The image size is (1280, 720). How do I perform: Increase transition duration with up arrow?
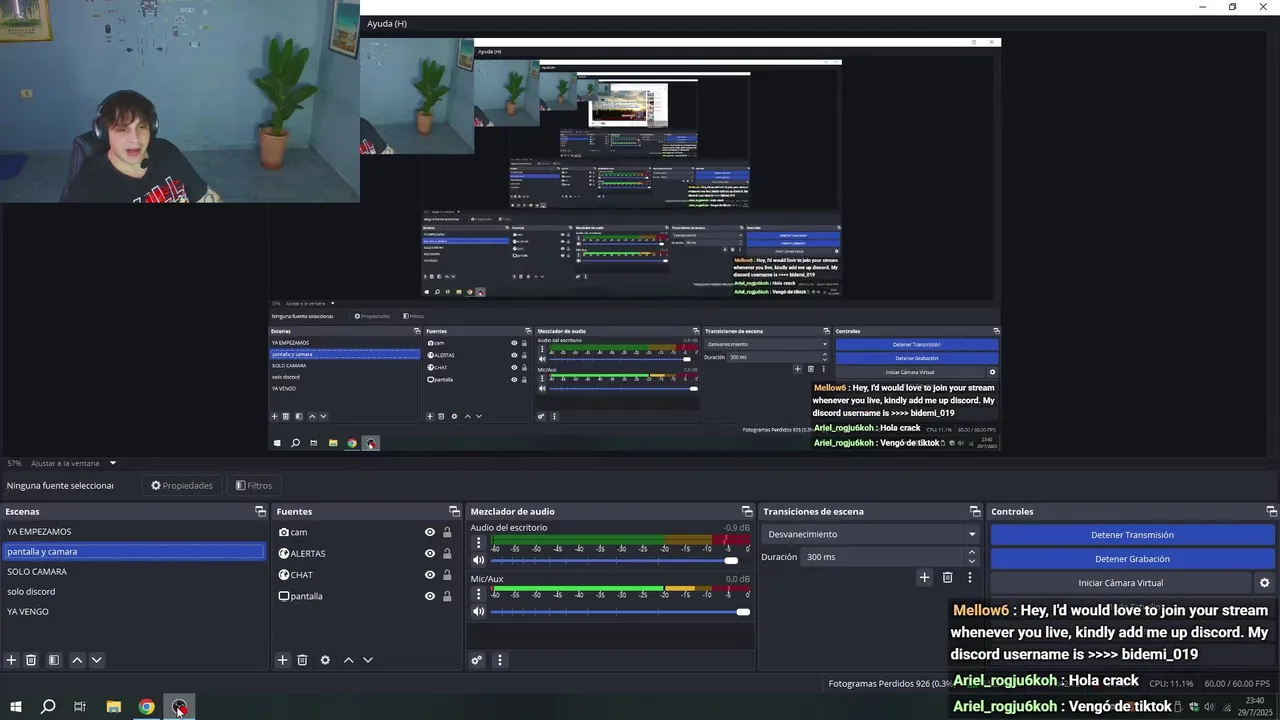(973, 553)
